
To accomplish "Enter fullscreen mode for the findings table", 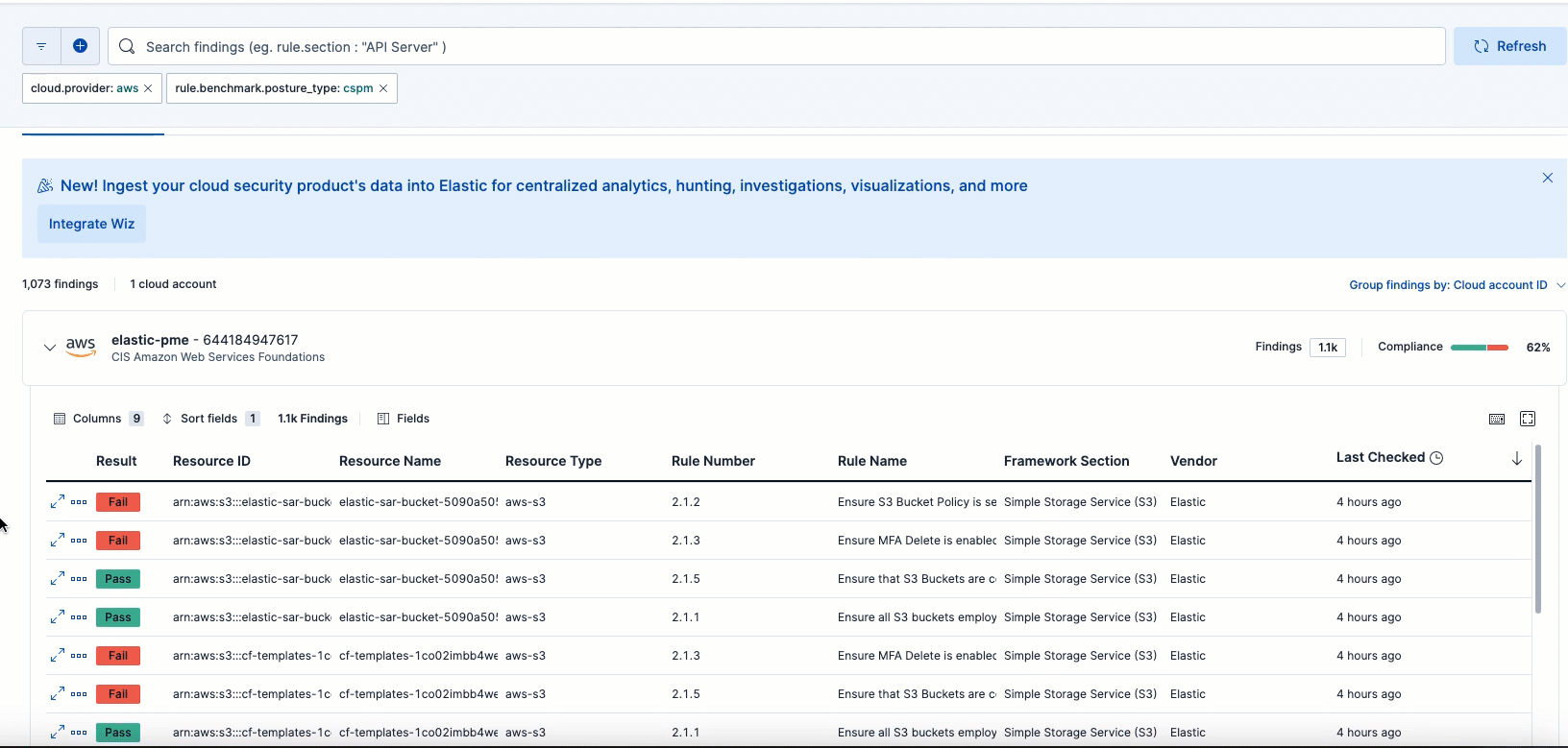I will click(1528, 419).
